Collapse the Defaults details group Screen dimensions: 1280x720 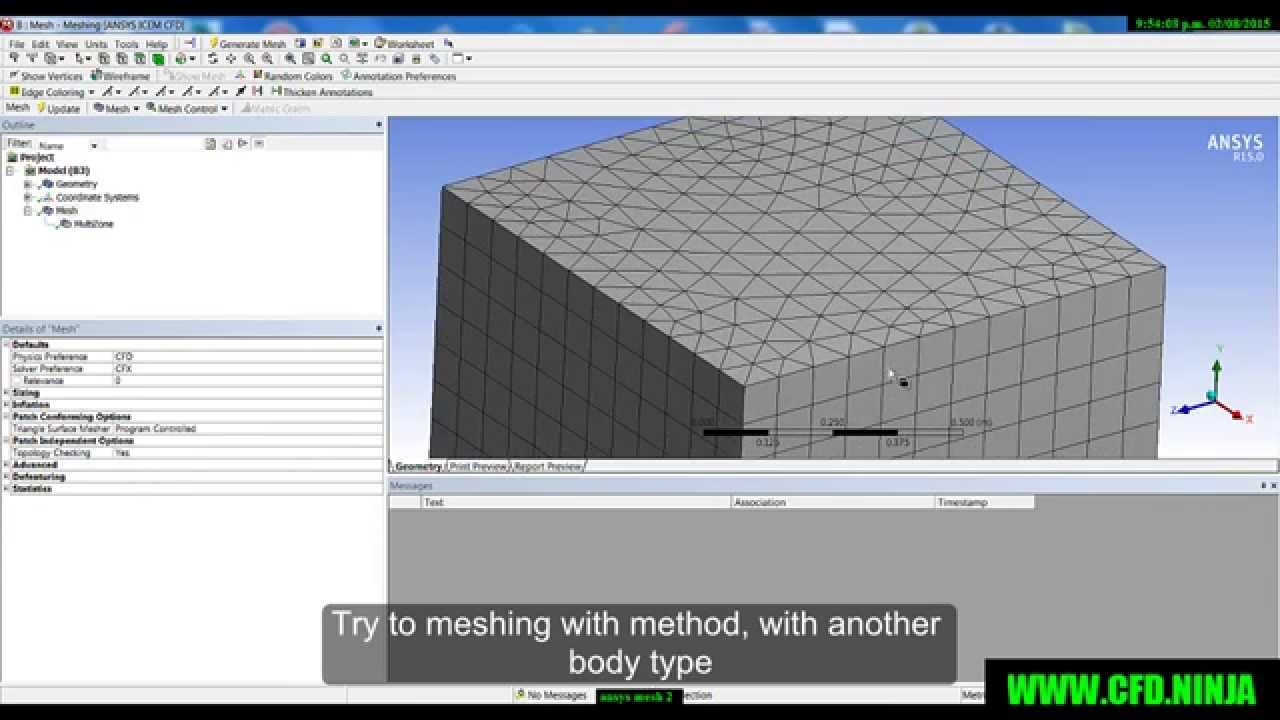tap(6, 345)
